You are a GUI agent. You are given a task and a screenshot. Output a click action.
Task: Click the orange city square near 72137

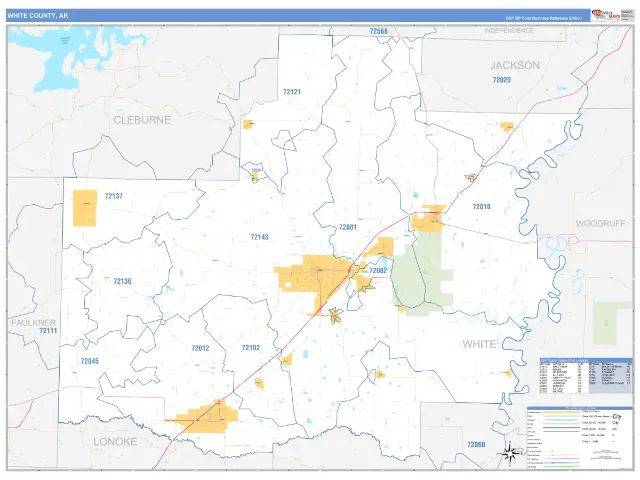(85, 208)
